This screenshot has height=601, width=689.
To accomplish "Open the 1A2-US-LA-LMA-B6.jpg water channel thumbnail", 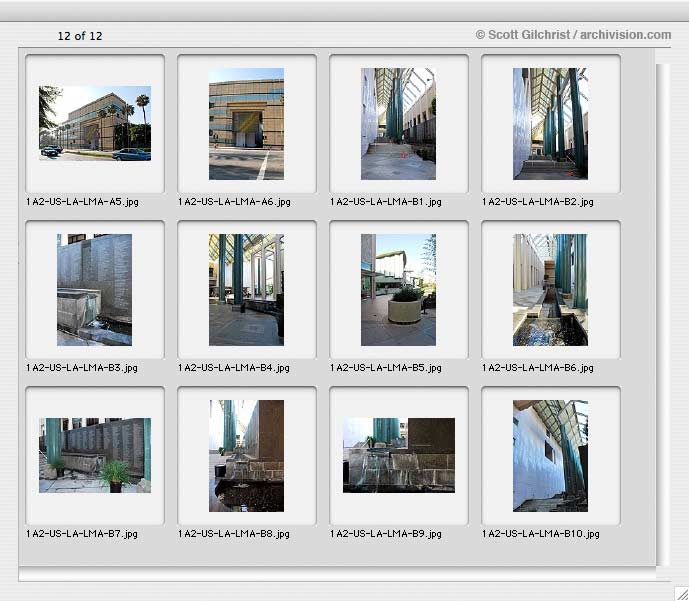I will coord(550,290).
